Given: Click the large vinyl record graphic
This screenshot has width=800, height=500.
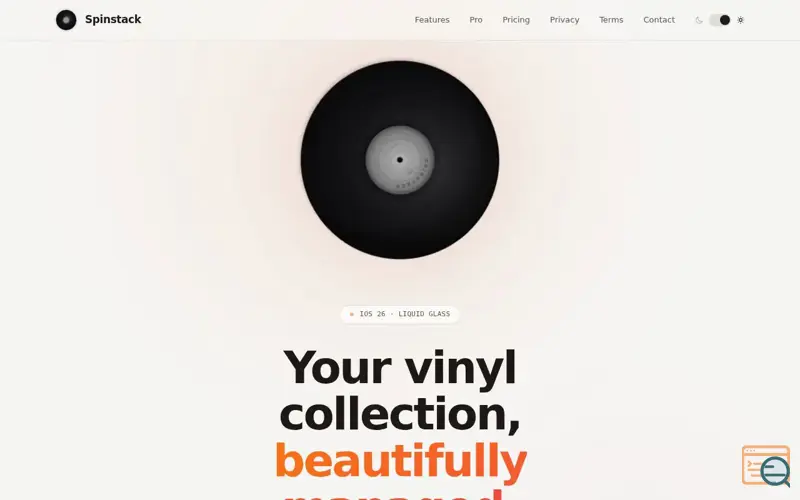Looking at the screenshot, I should pyautogui.click(x=399, y=160).
